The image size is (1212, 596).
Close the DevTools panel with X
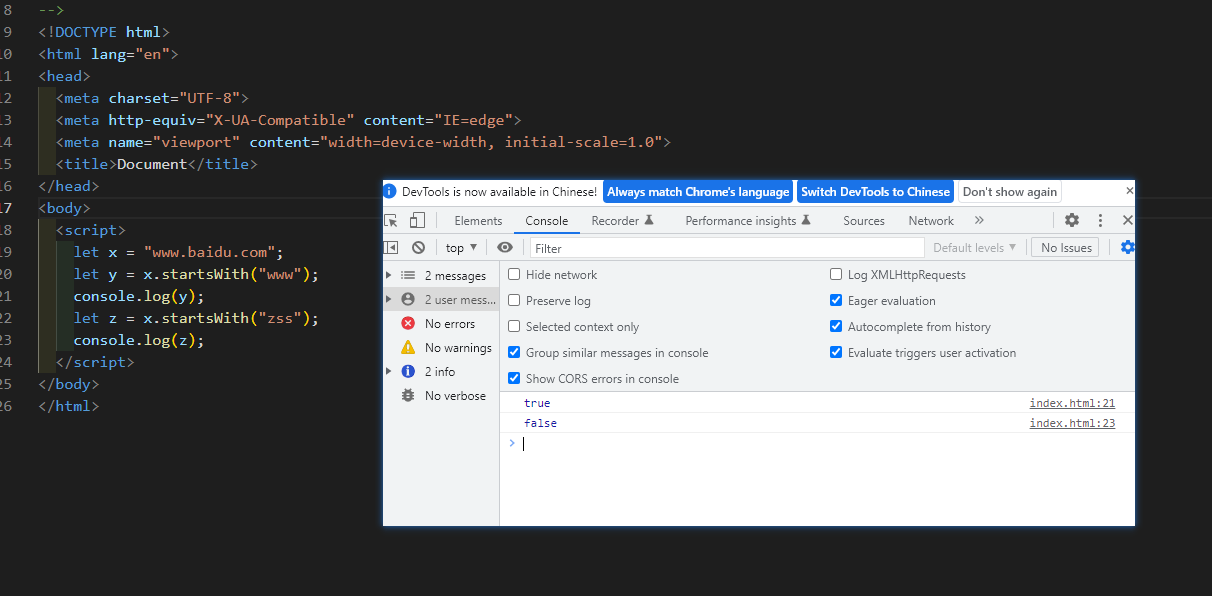pyautogui.click(x=1127, y=220)
